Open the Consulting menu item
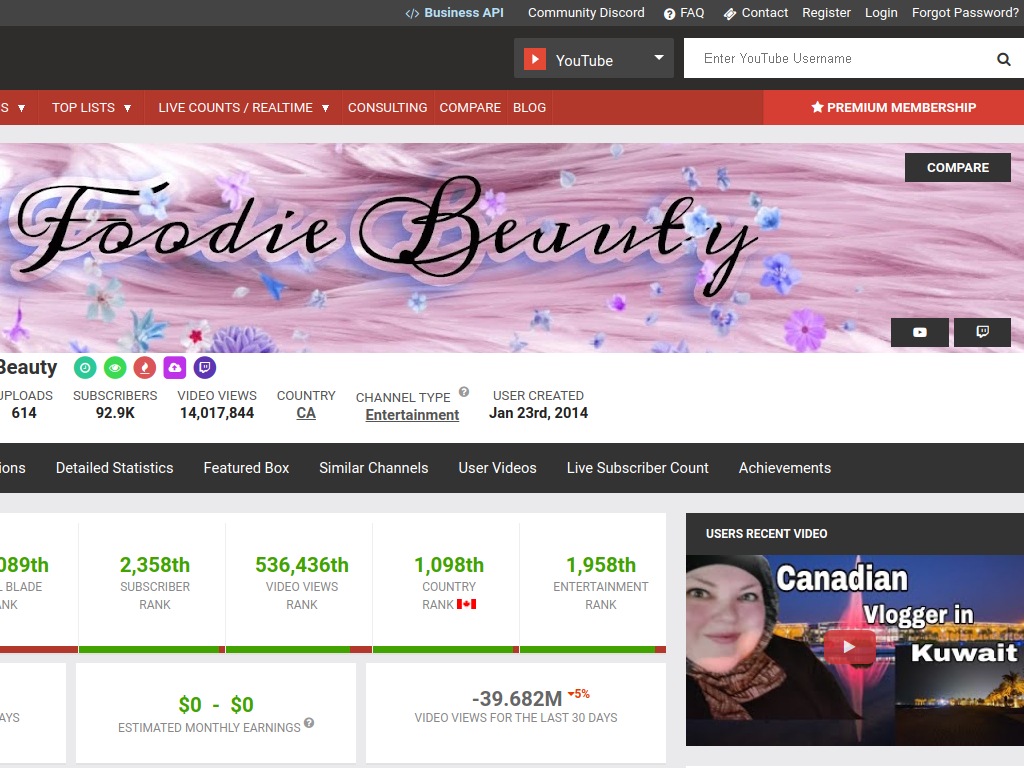 (387, 108)
